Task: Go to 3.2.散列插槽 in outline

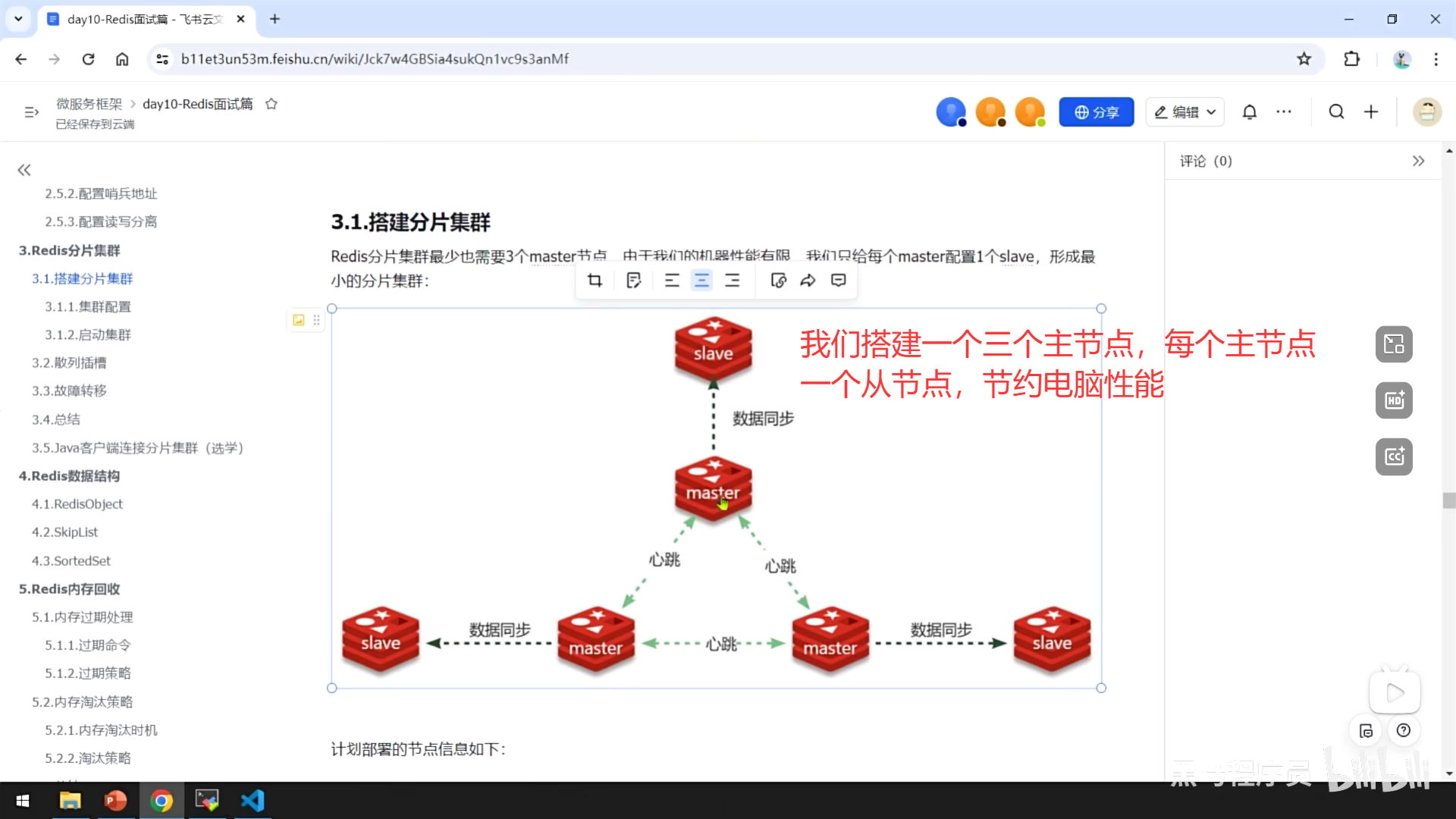Action: [69, 362]
